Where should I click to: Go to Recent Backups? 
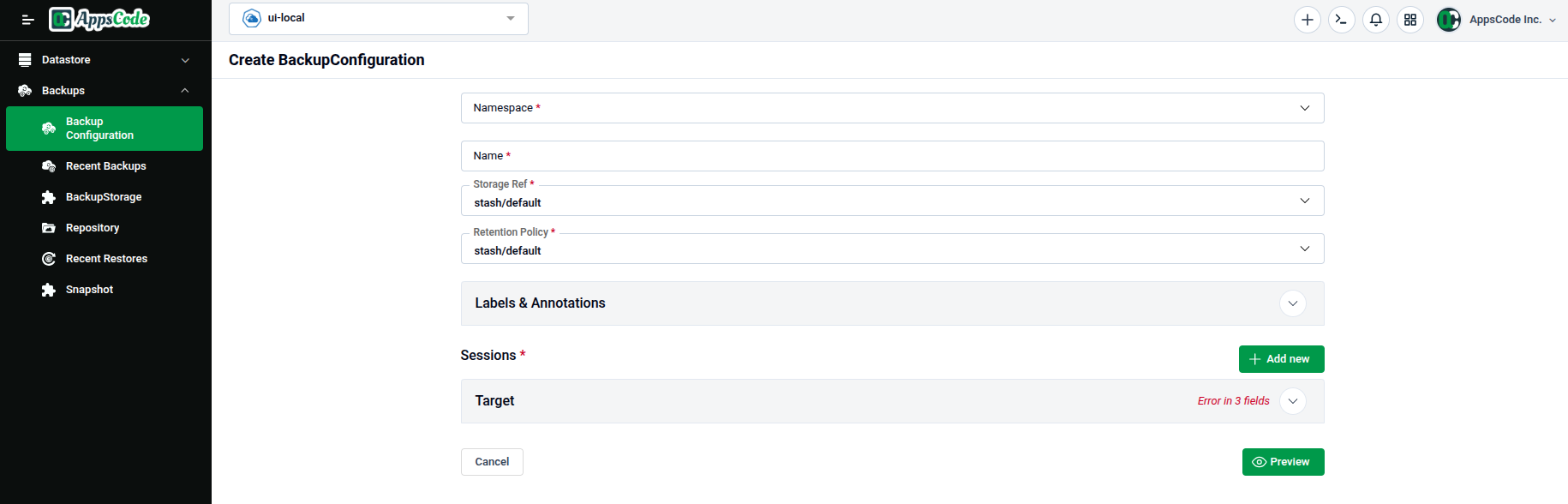click(105, 166)
